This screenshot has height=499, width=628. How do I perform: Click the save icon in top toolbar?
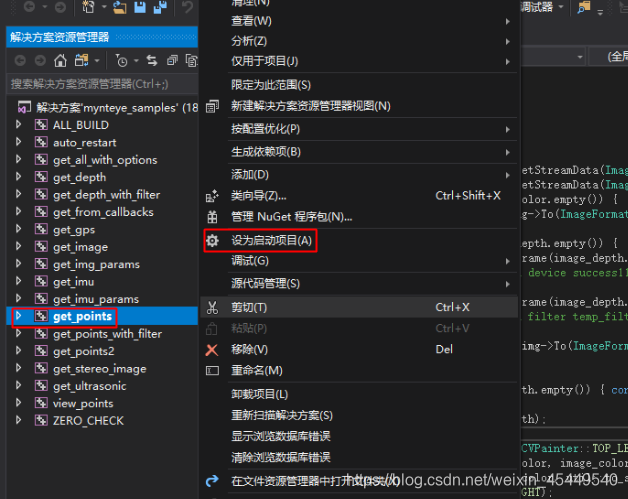coord(140,7)
